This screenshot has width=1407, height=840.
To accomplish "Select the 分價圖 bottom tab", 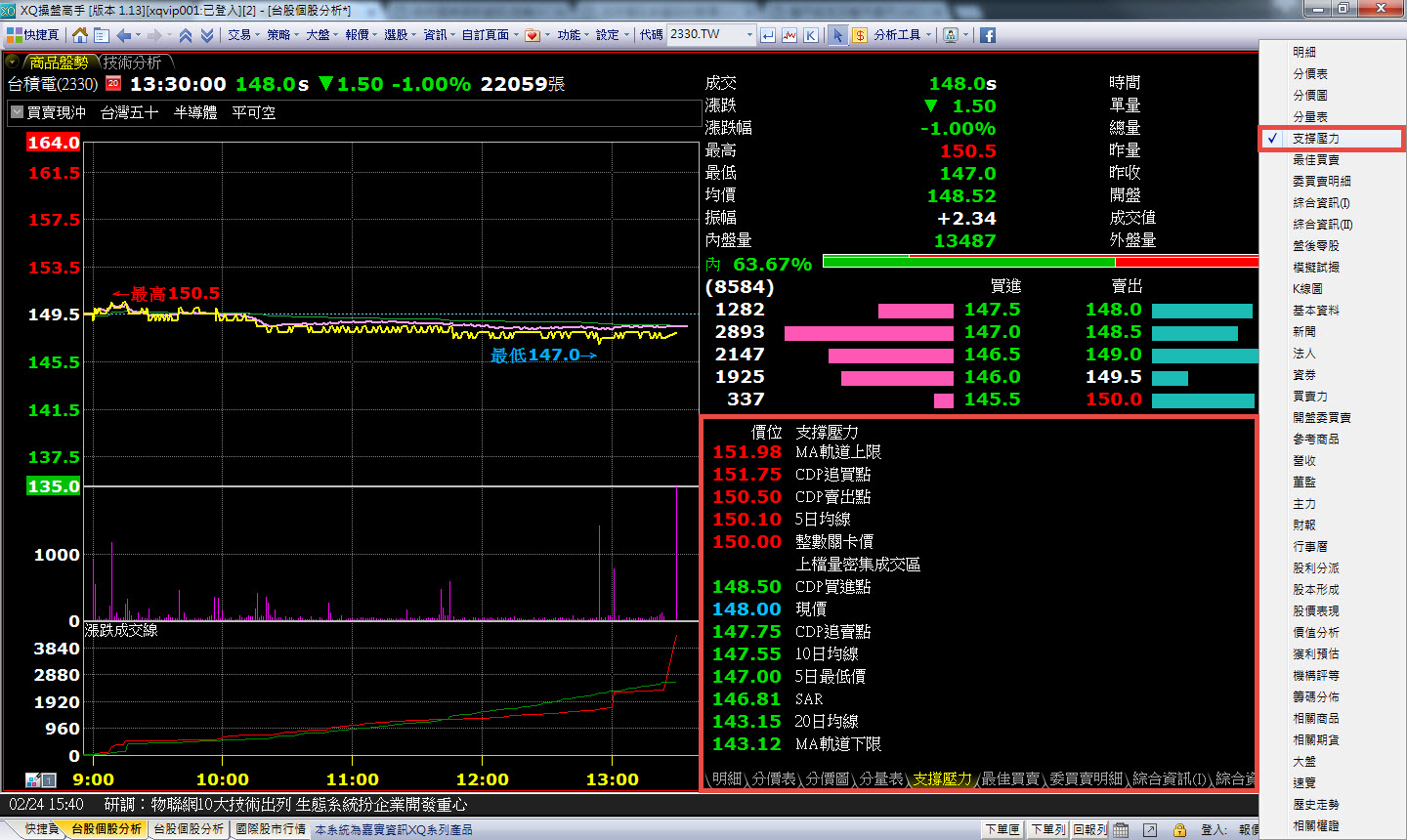I will 828,778.
